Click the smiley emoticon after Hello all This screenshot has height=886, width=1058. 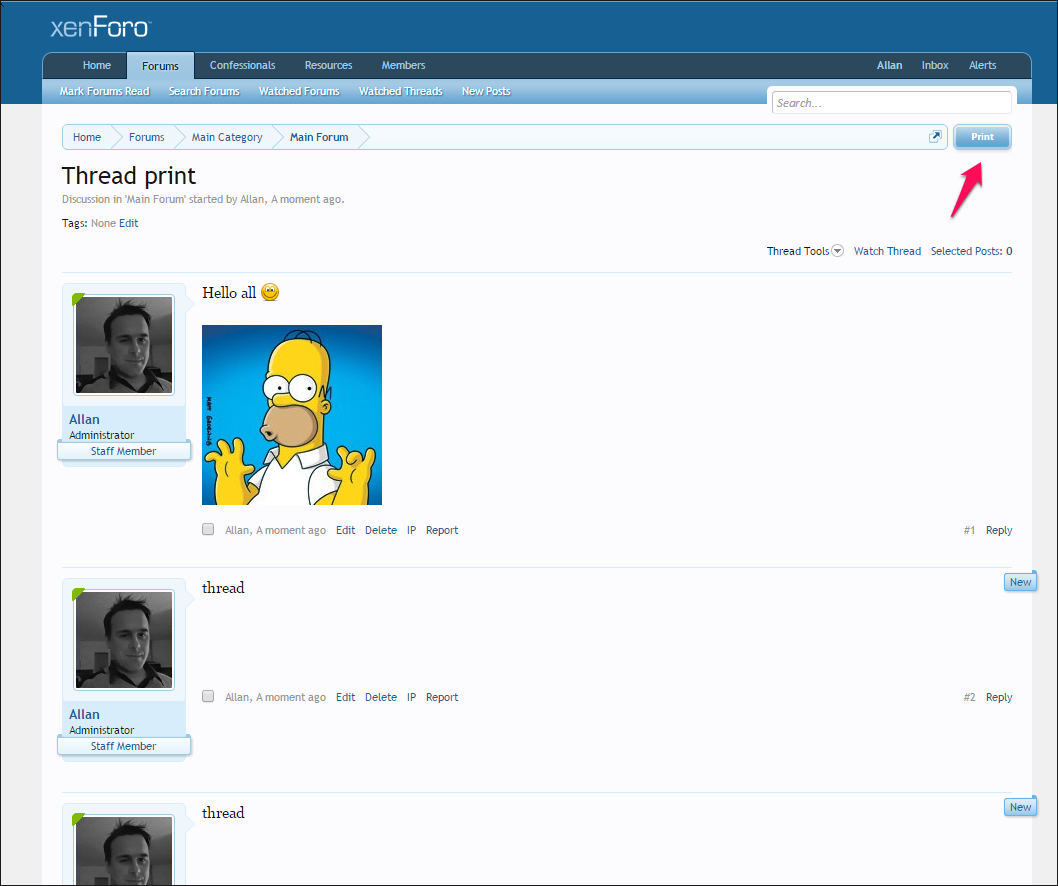pyautogui.click(x=270, y=292)
